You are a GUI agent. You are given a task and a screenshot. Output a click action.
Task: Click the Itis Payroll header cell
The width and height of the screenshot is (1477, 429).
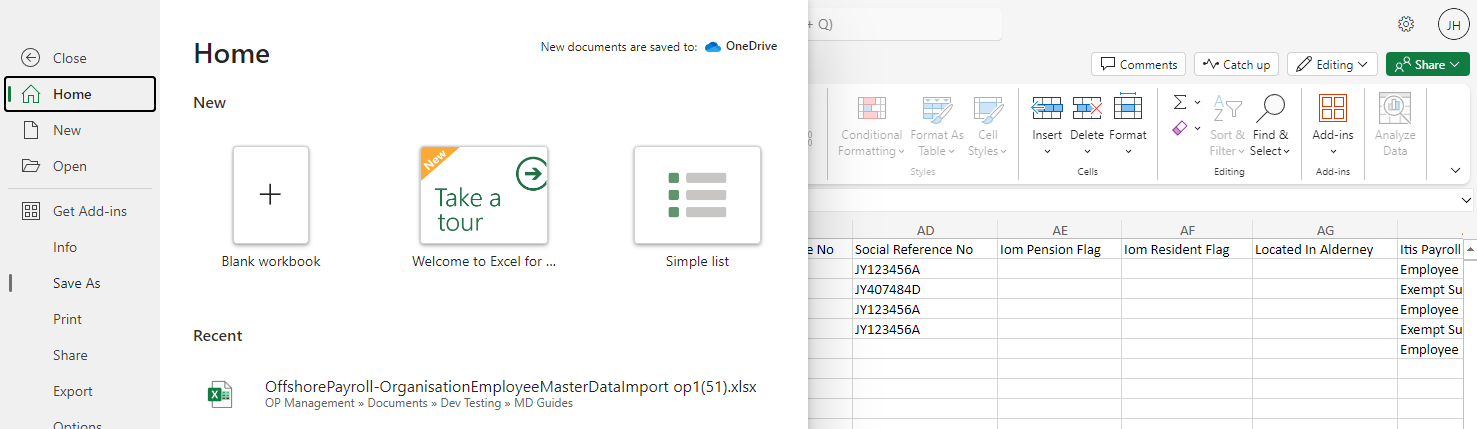pos(1430,250)
